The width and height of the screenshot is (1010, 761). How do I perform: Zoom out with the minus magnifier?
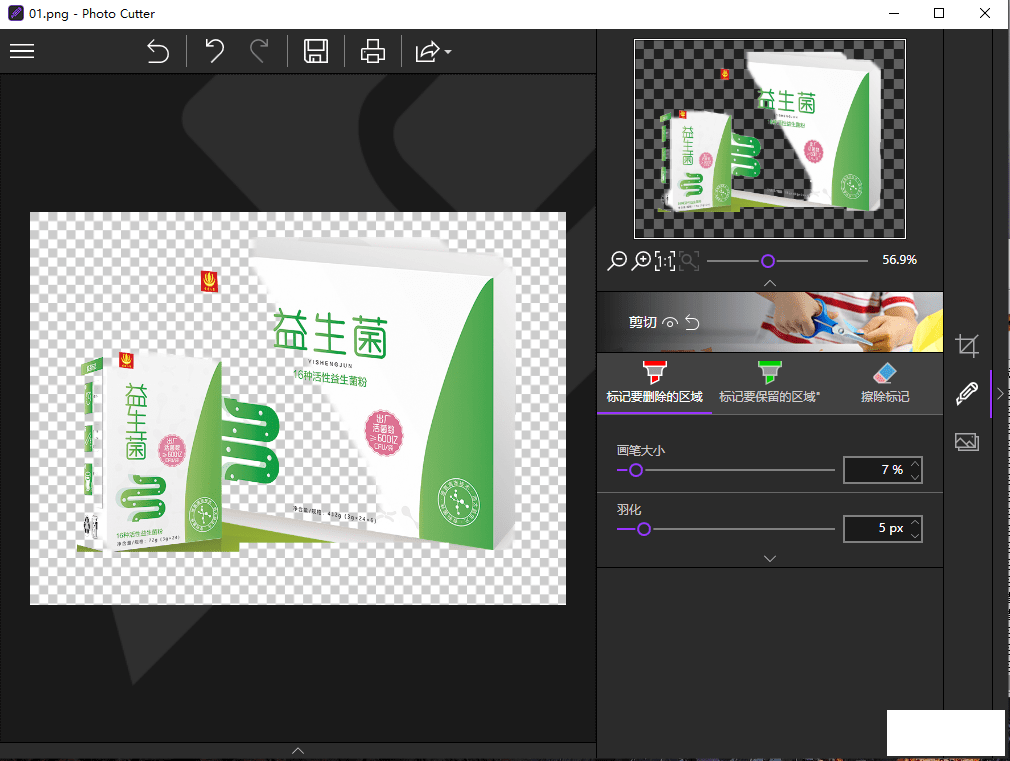[617, 260]
